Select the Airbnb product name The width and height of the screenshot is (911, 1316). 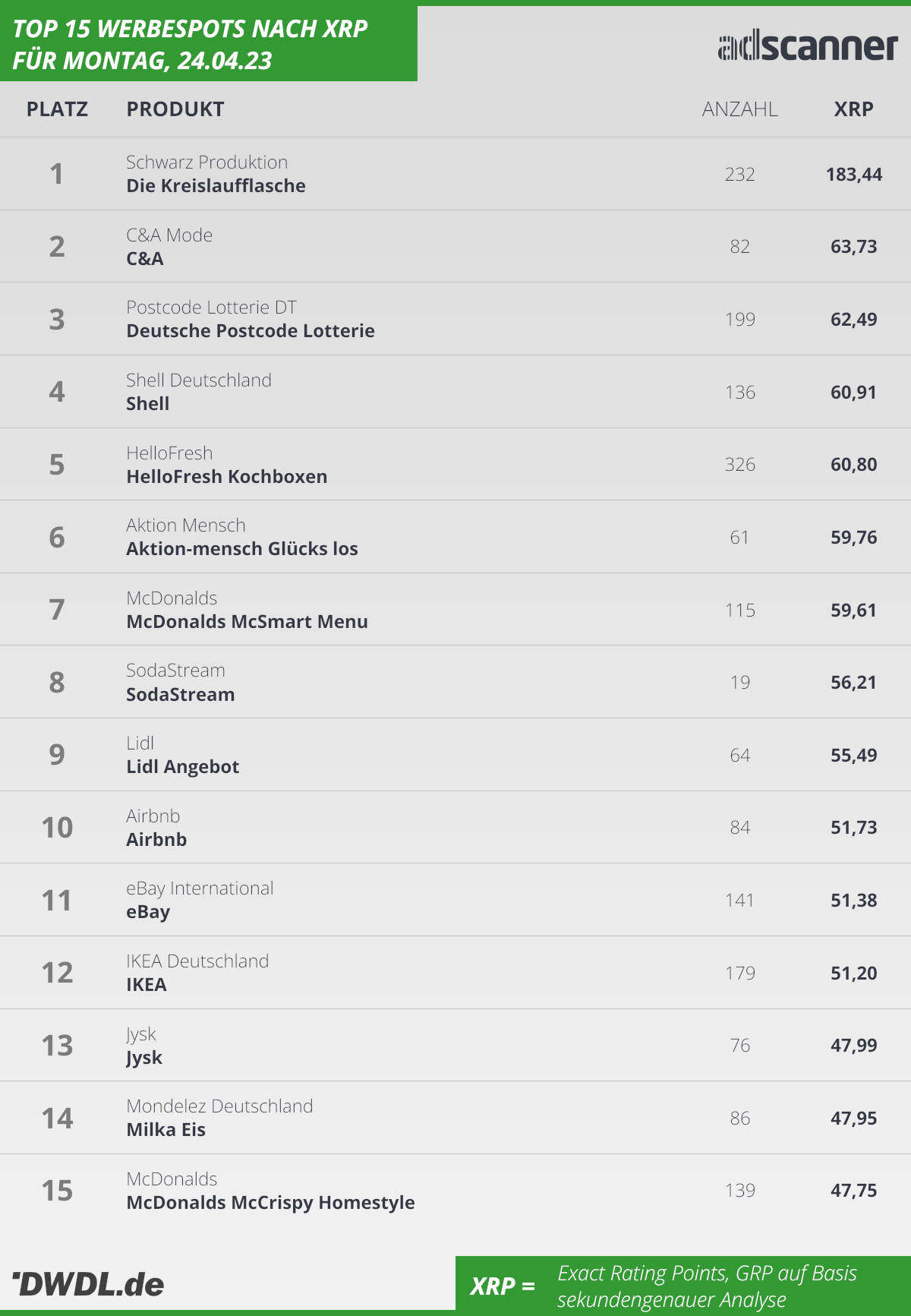click(x=156, y=839)
